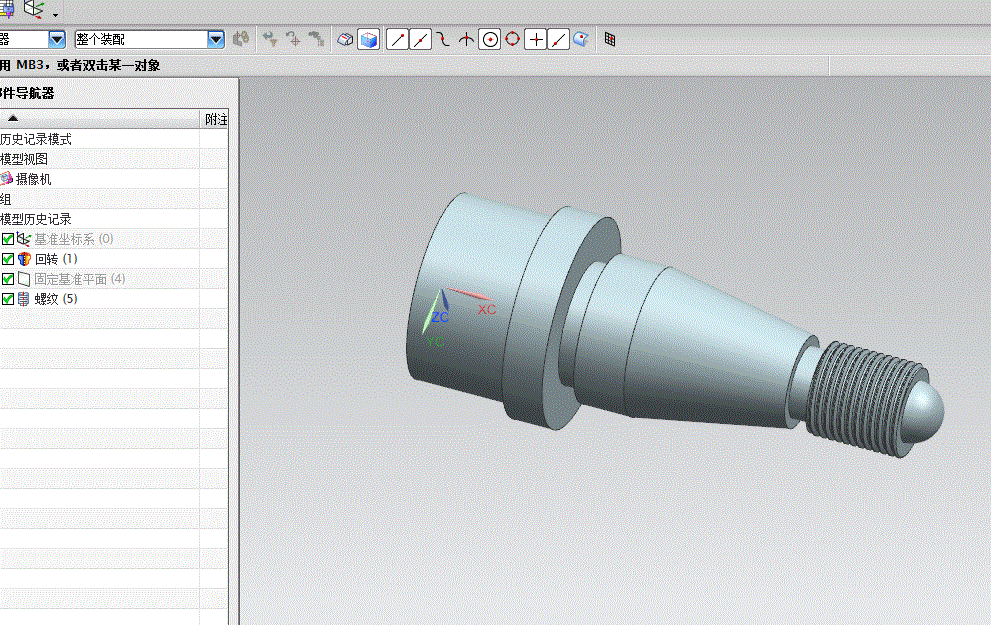Select the allow selection of hidden wireframe icon
Viewport: 991px width, 625px height.
pyautogui.click(x=345, y=39)
